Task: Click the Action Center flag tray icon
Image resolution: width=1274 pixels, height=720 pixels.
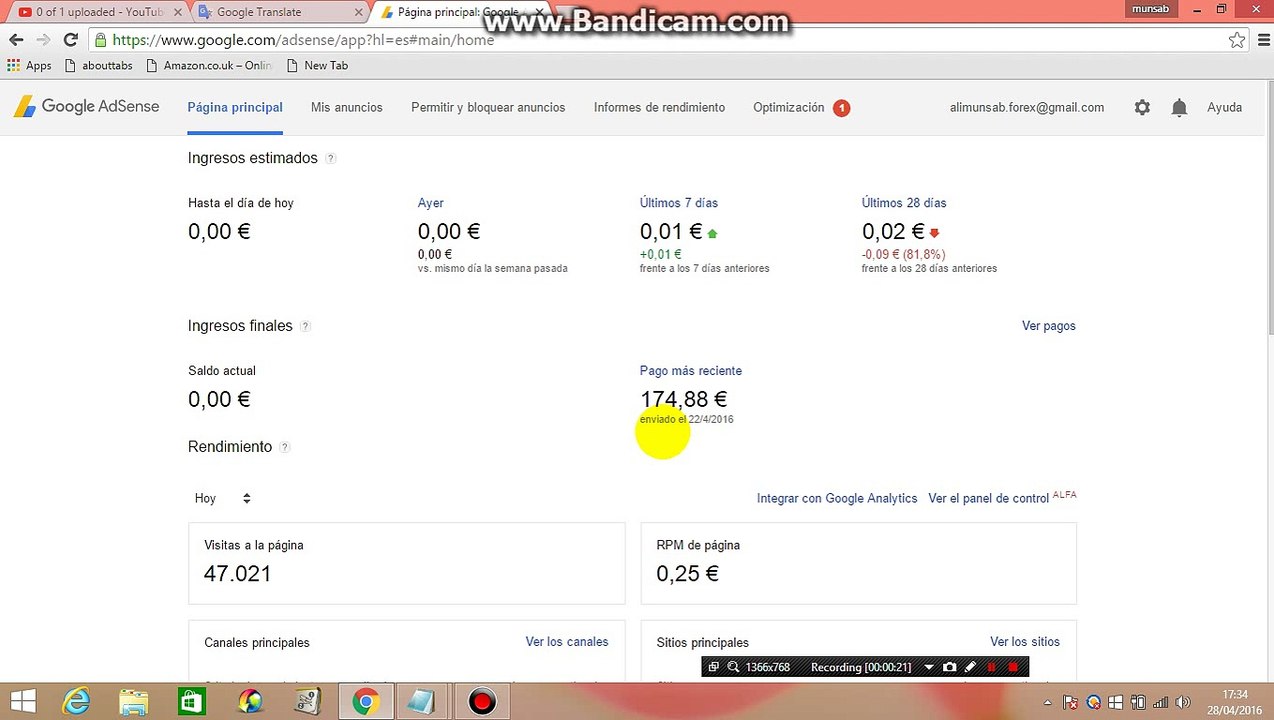Action: pyautogui.click(x=1072, y=703)
